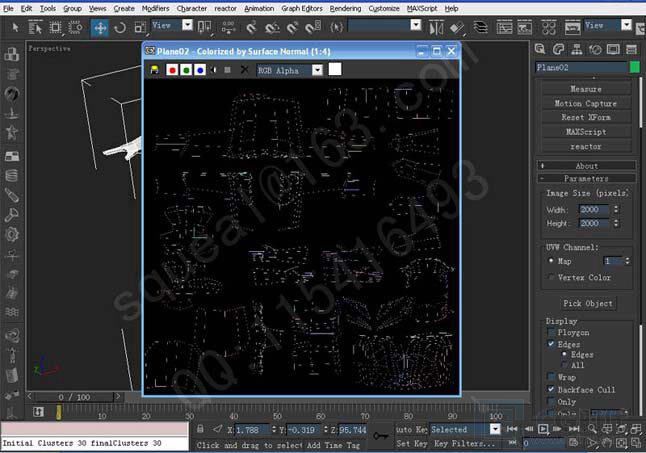Select the All radio button under Edges
646x453 pixels.
pyautogui.click(x=565, y=365)
